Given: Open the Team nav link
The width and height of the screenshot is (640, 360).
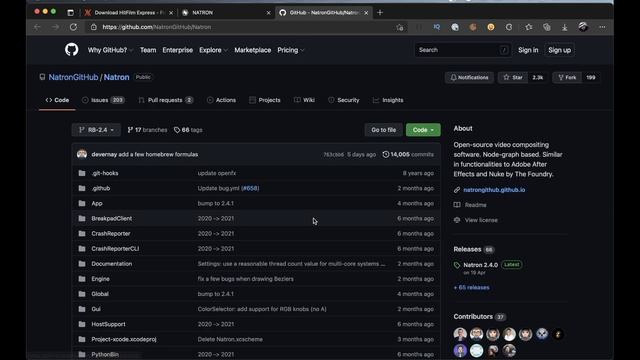Looking at the screenshot, I should tap(148, 50).
